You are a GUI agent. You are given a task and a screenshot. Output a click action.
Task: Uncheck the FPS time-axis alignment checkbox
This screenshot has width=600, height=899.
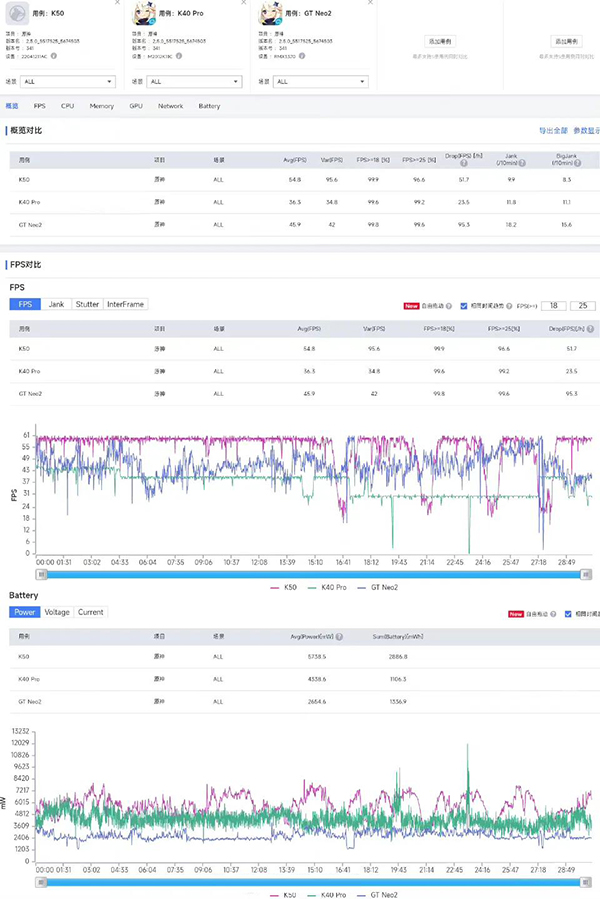pos(464,305)
